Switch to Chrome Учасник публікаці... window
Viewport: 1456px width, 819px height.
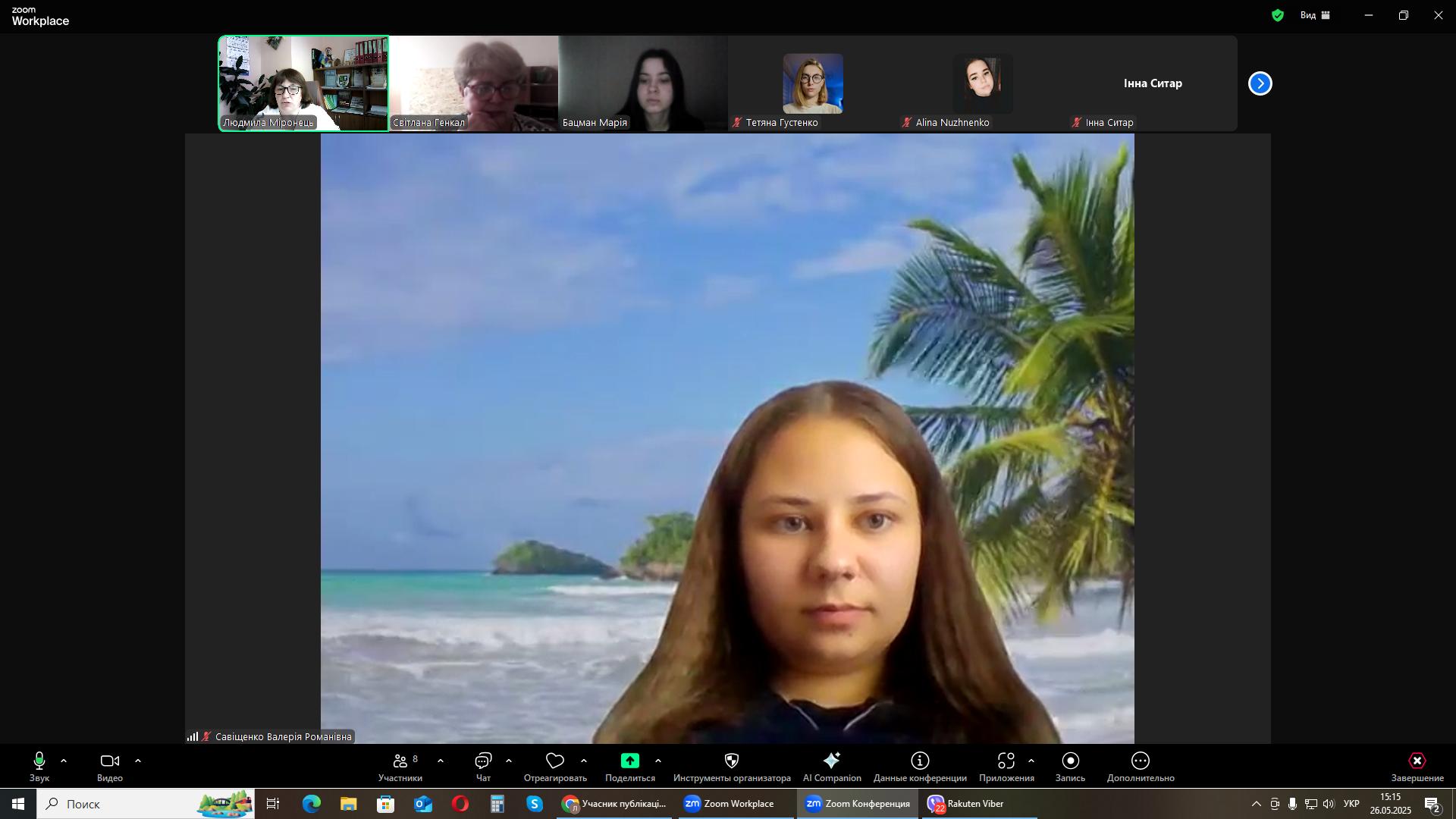pos(615,804)
